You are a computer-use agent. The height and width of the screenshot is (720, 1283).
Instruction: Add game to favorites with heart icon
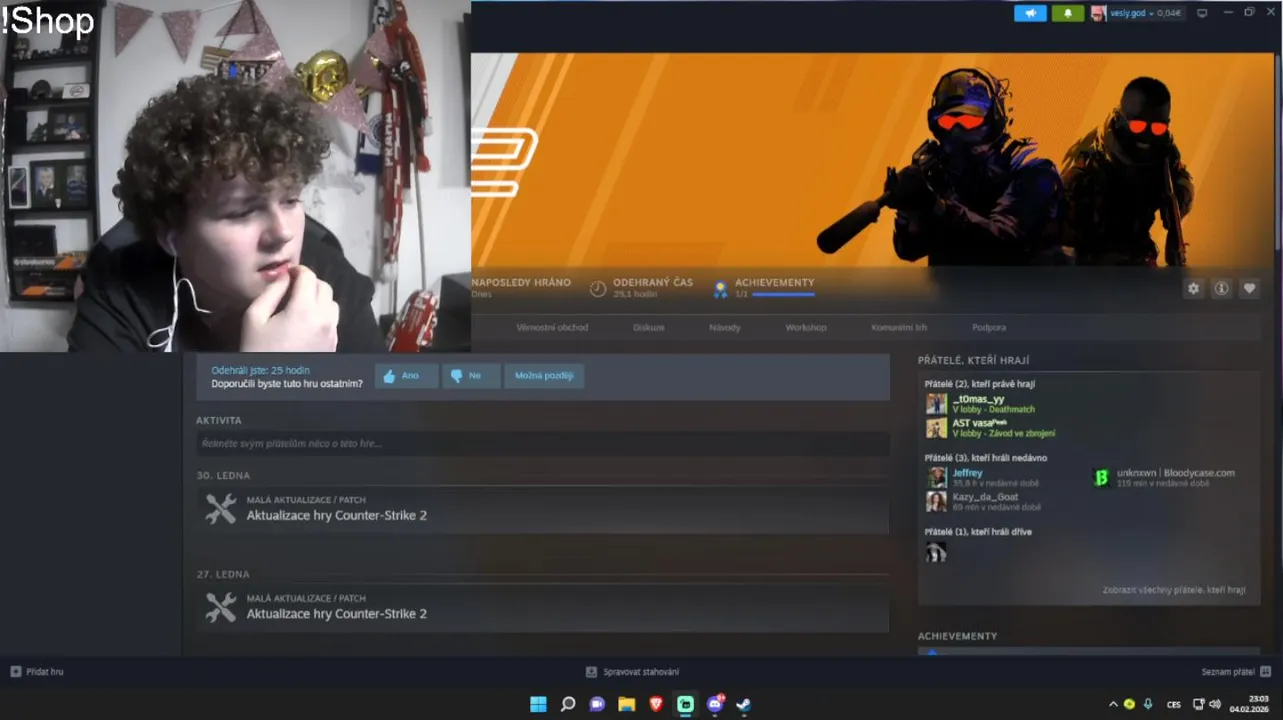(1249, 288)
